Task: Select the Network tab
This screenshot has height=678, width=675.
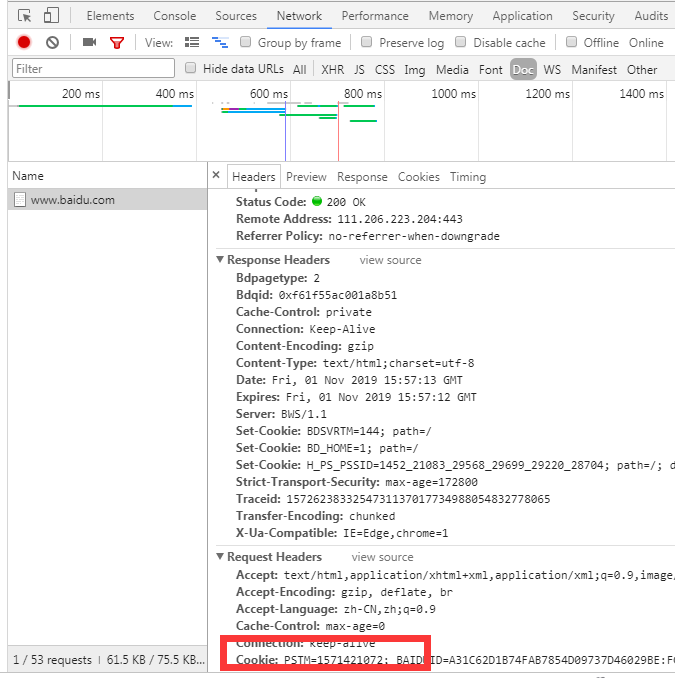Action: coord(299,16)
